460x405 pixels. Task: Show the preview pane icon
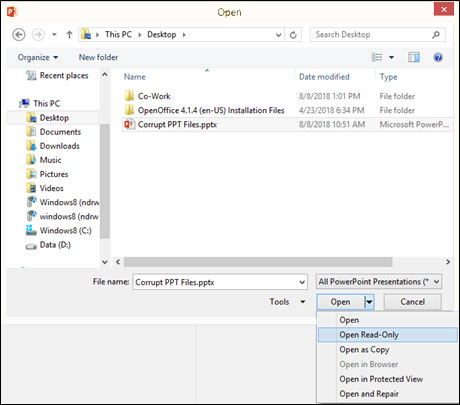click(414, 57)
